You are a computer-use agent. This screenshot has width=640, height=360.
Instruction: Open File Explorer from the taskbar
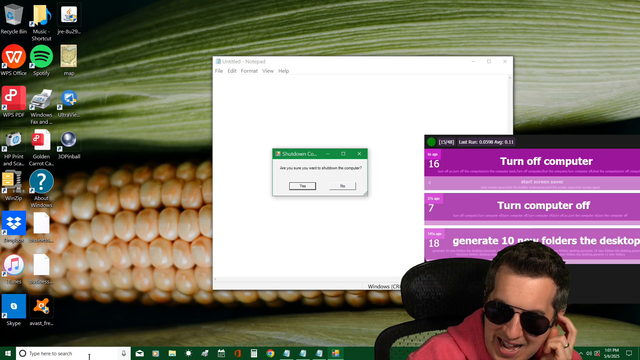[172, 353]
